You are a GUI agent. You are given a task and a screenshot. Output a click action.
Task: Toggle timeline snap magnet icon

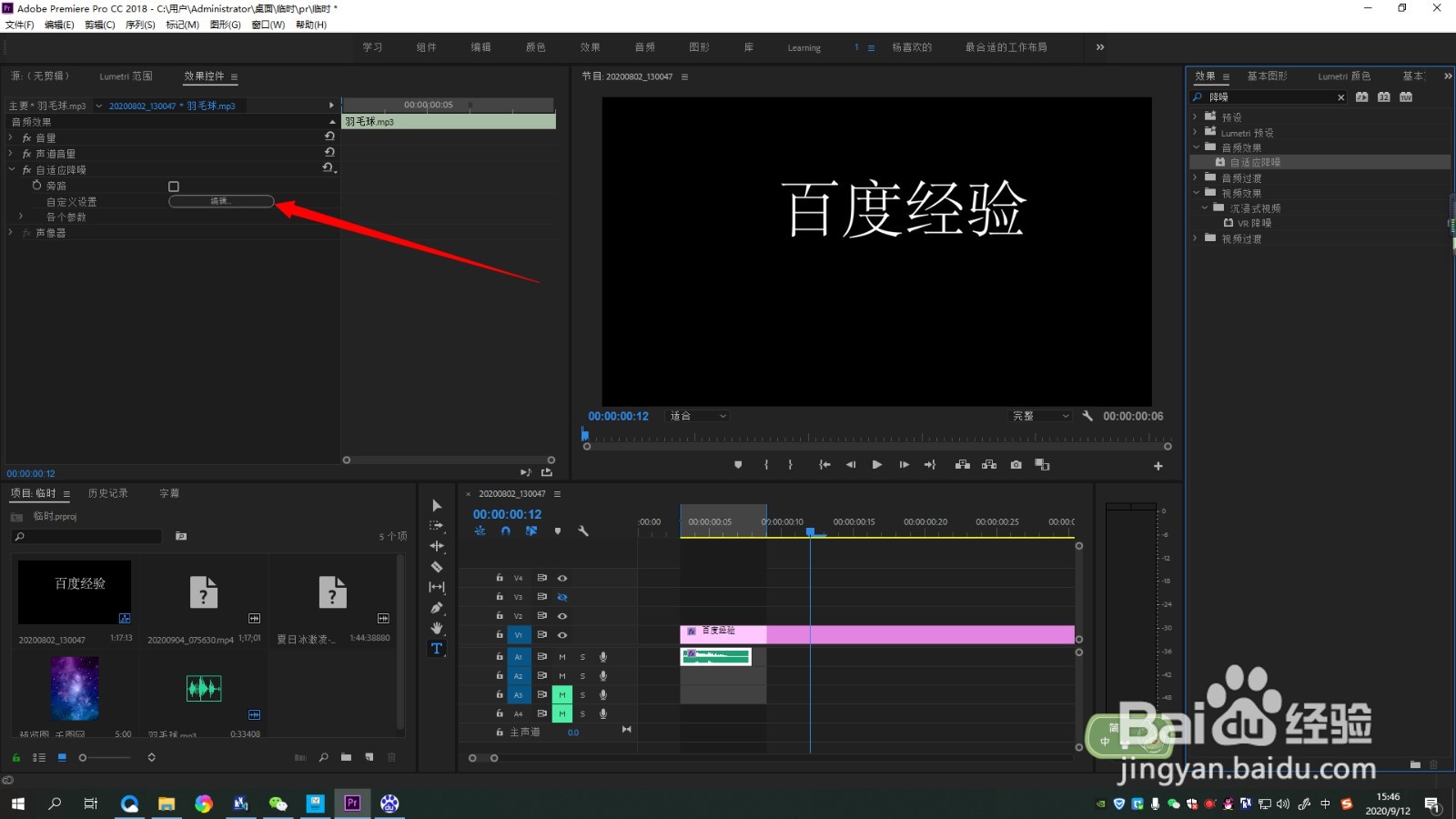click(x=506, y=531)
